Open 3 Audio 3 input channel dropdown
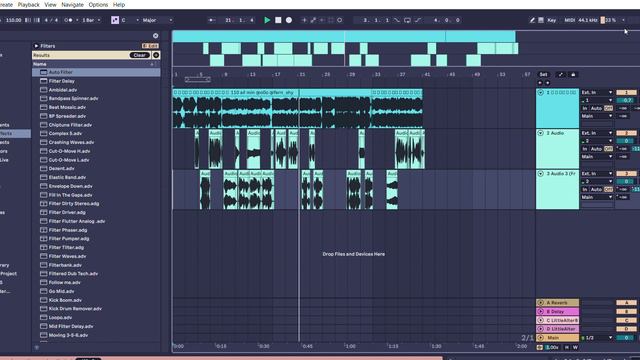The width and height of the screenshot is (640, 360). pos(597,181)
